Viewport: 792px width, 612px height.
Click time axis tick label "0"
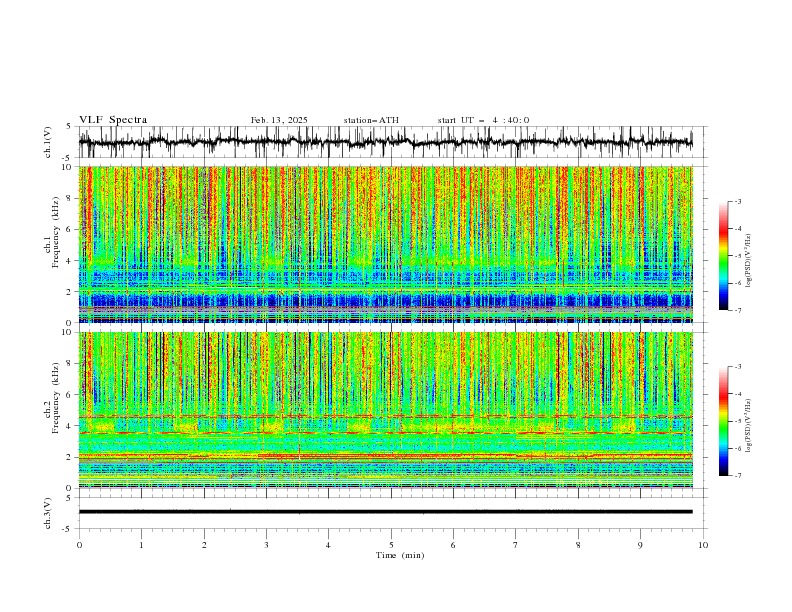(x=79, y=545)
